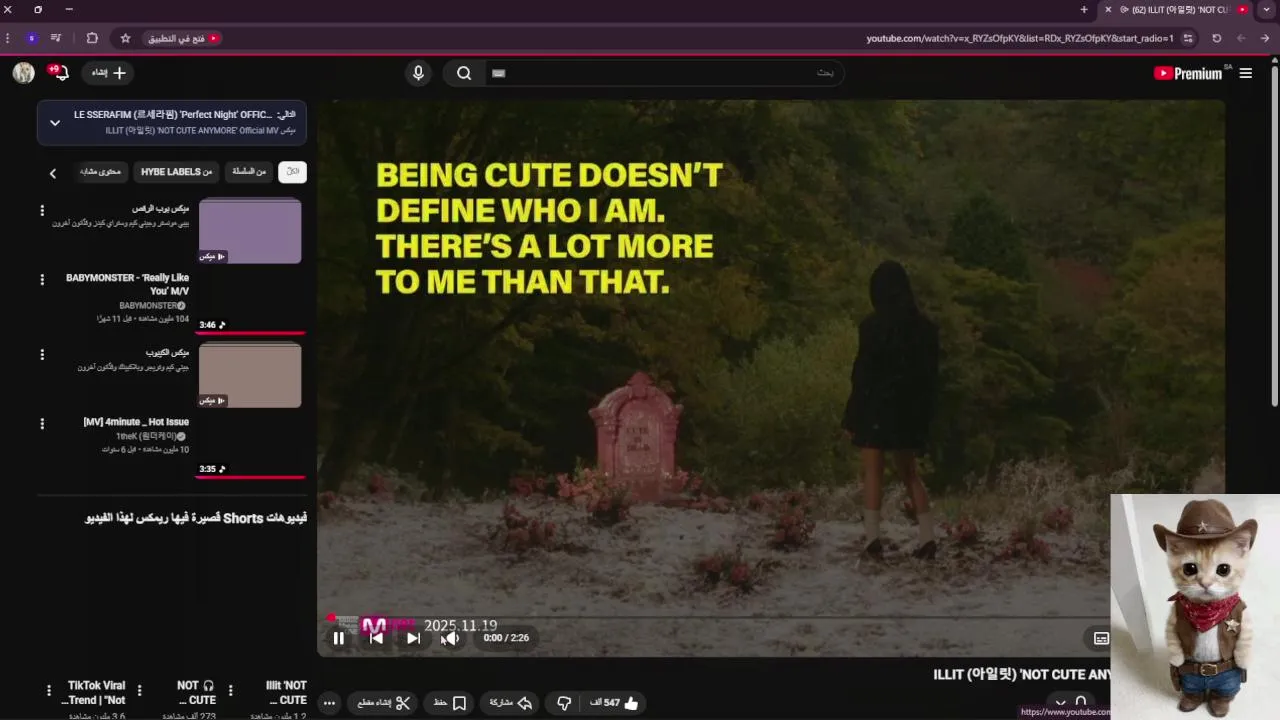Click the cowboy cat overlay image
1280x720 pixels.
point(1195,606)
